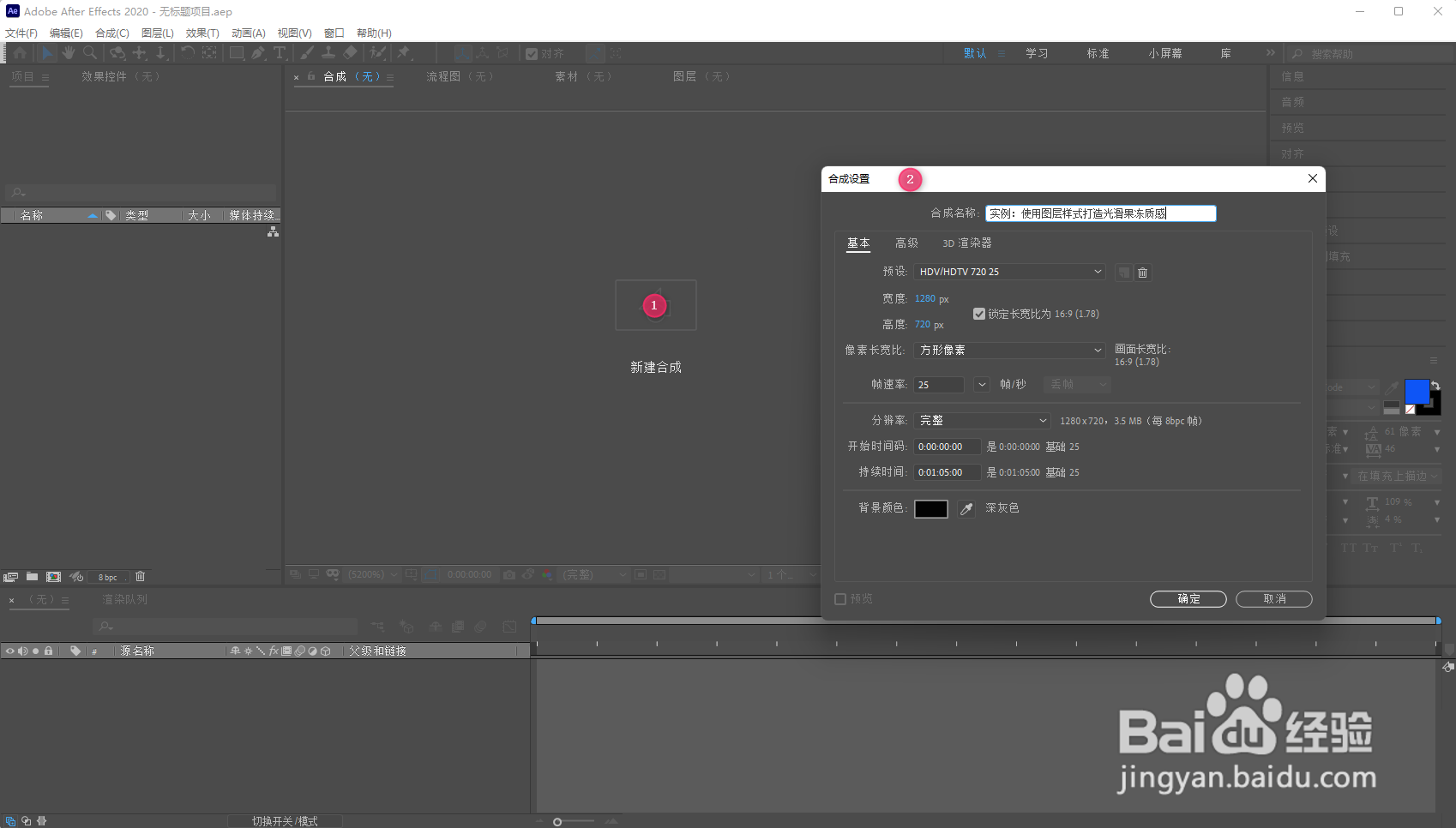Open the 预设 dropdown in composition settings
The height and width of the screenshot is (828, 1456).
click(1008, 272)
